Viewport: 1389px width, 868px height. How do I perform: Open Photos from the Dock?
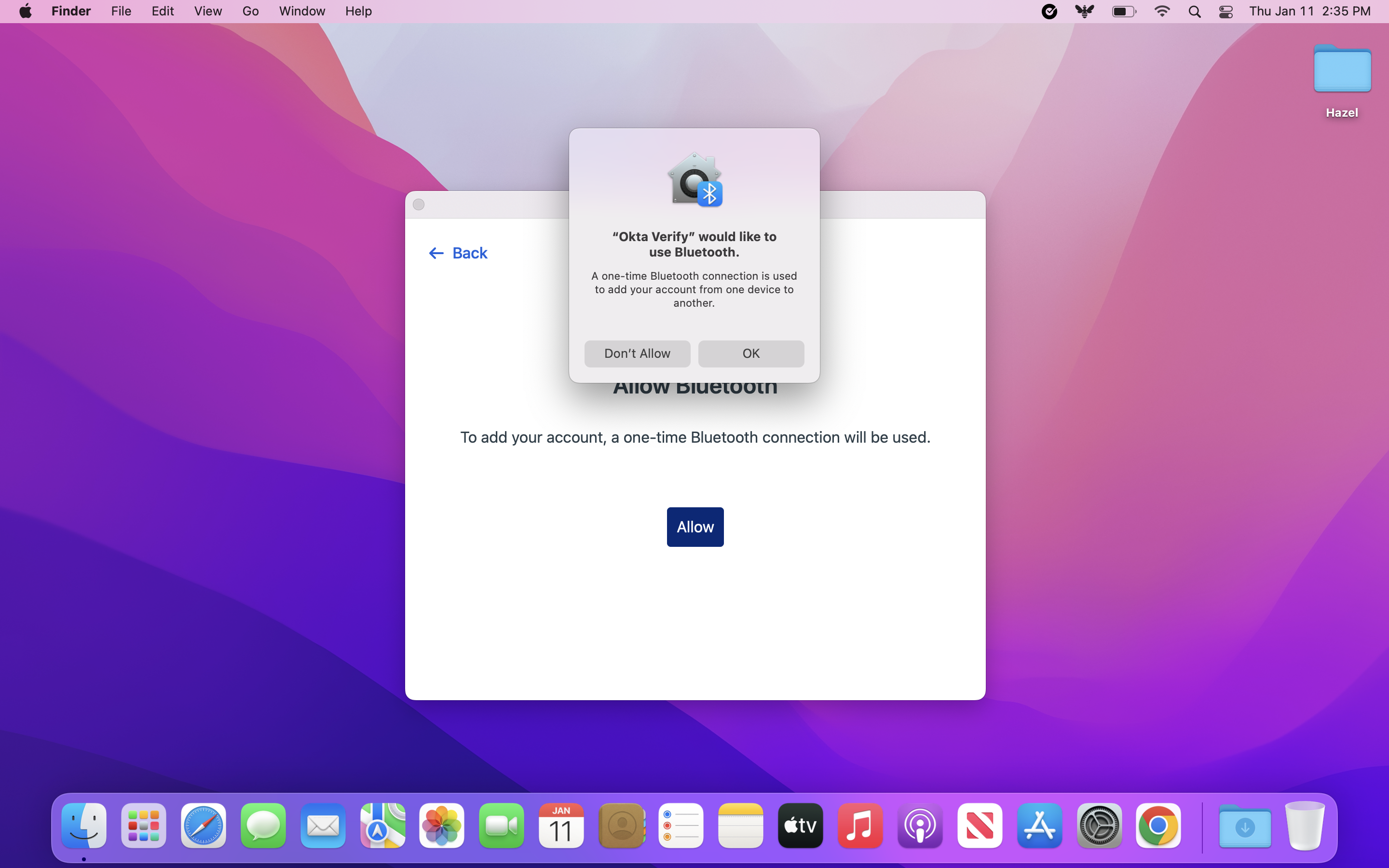click(442, 826)
